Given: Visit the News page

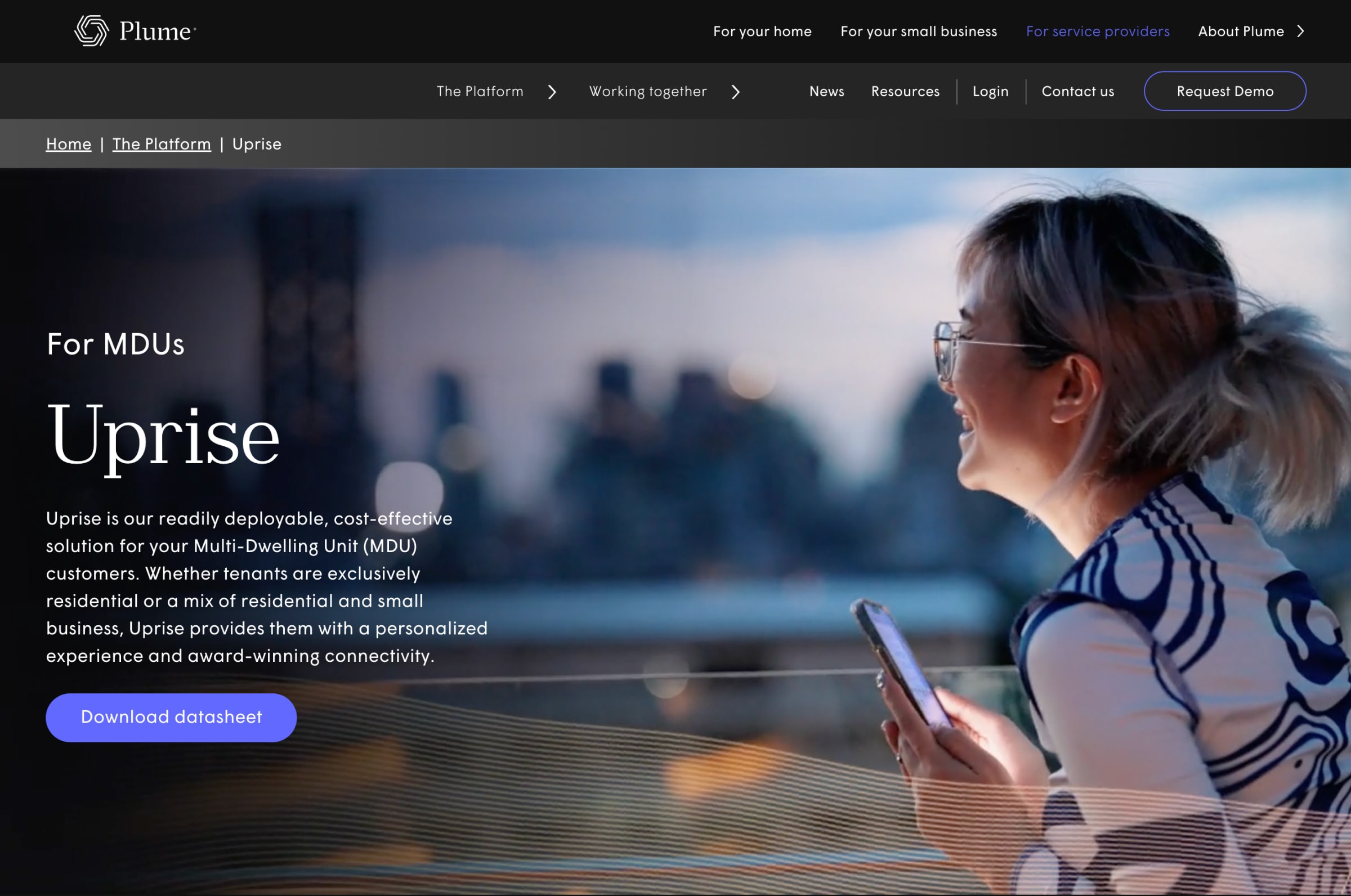Looking at the screenshot, I should (826, 91).
